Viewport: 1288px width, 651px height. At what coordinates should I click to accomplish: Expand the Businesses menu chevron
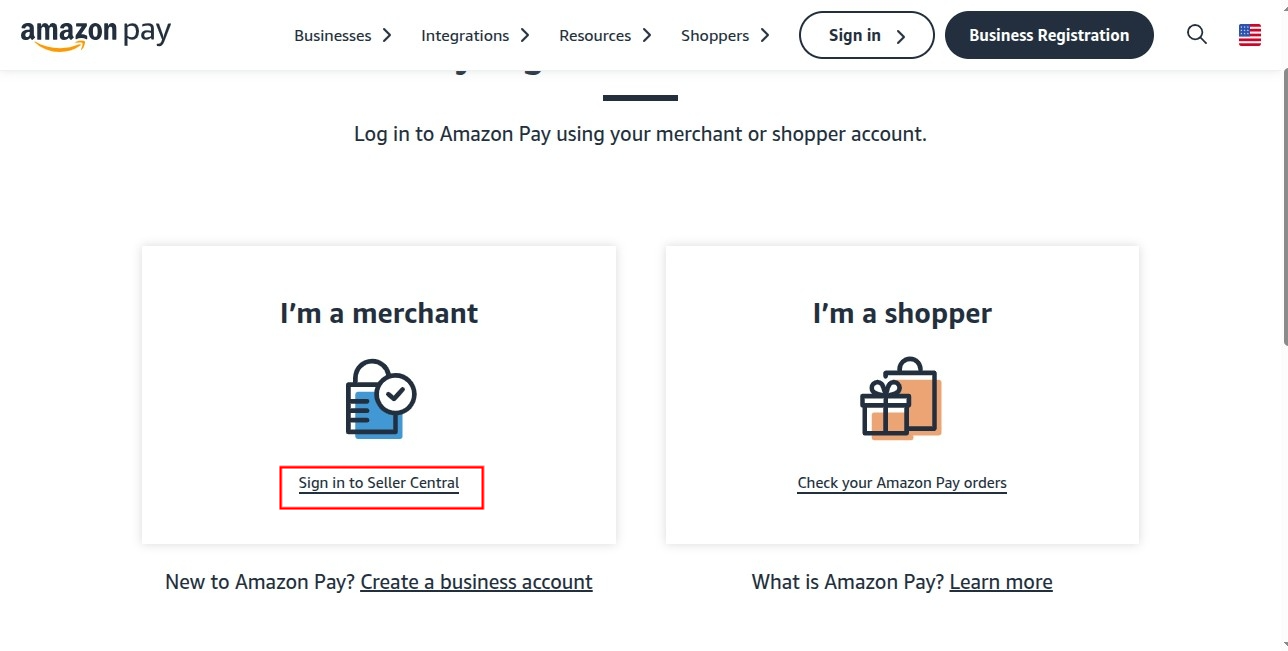click(386, 35)
